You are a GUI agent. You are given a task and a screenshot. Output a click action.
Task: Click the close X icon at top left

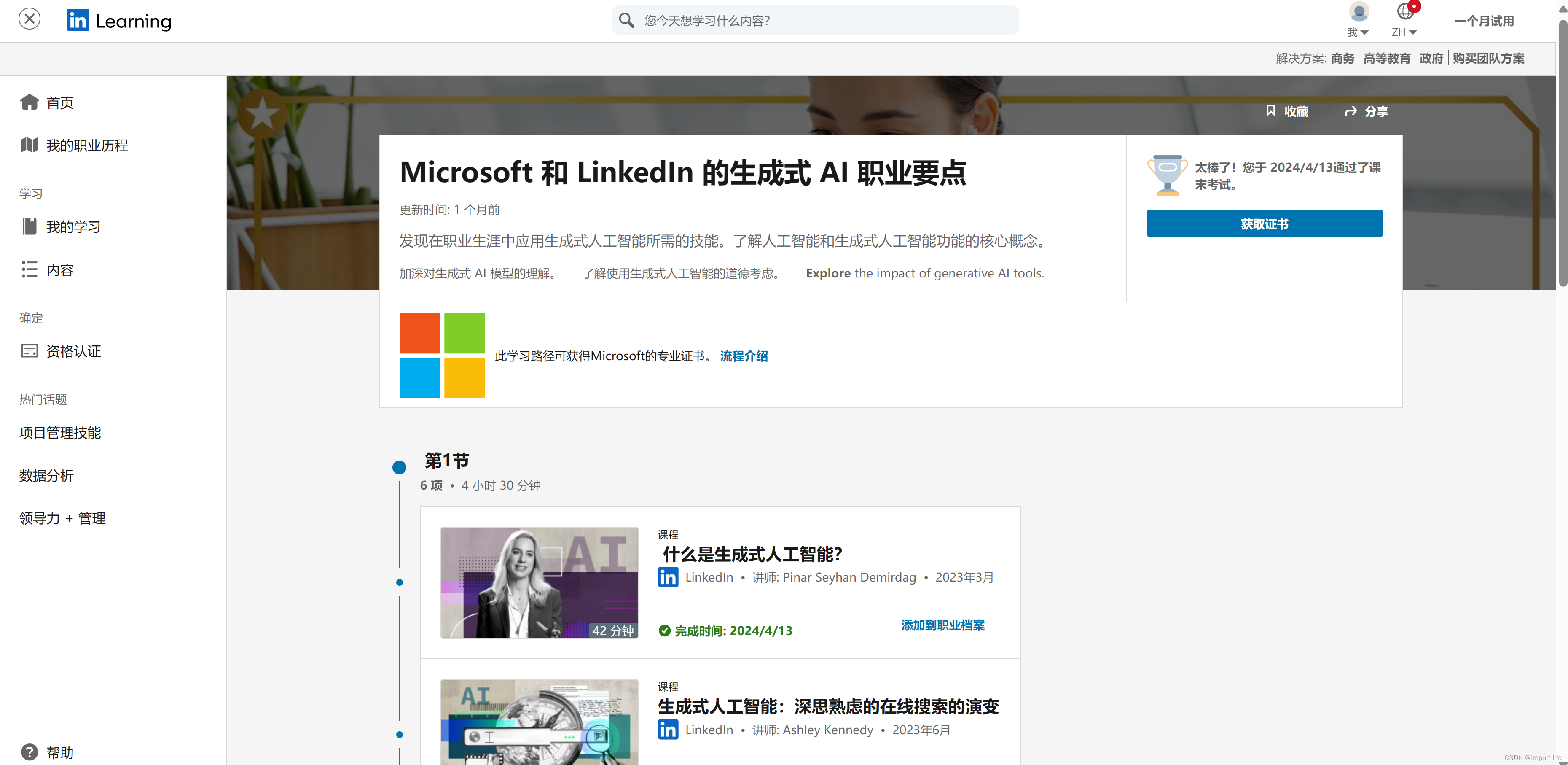click(29, 19)
